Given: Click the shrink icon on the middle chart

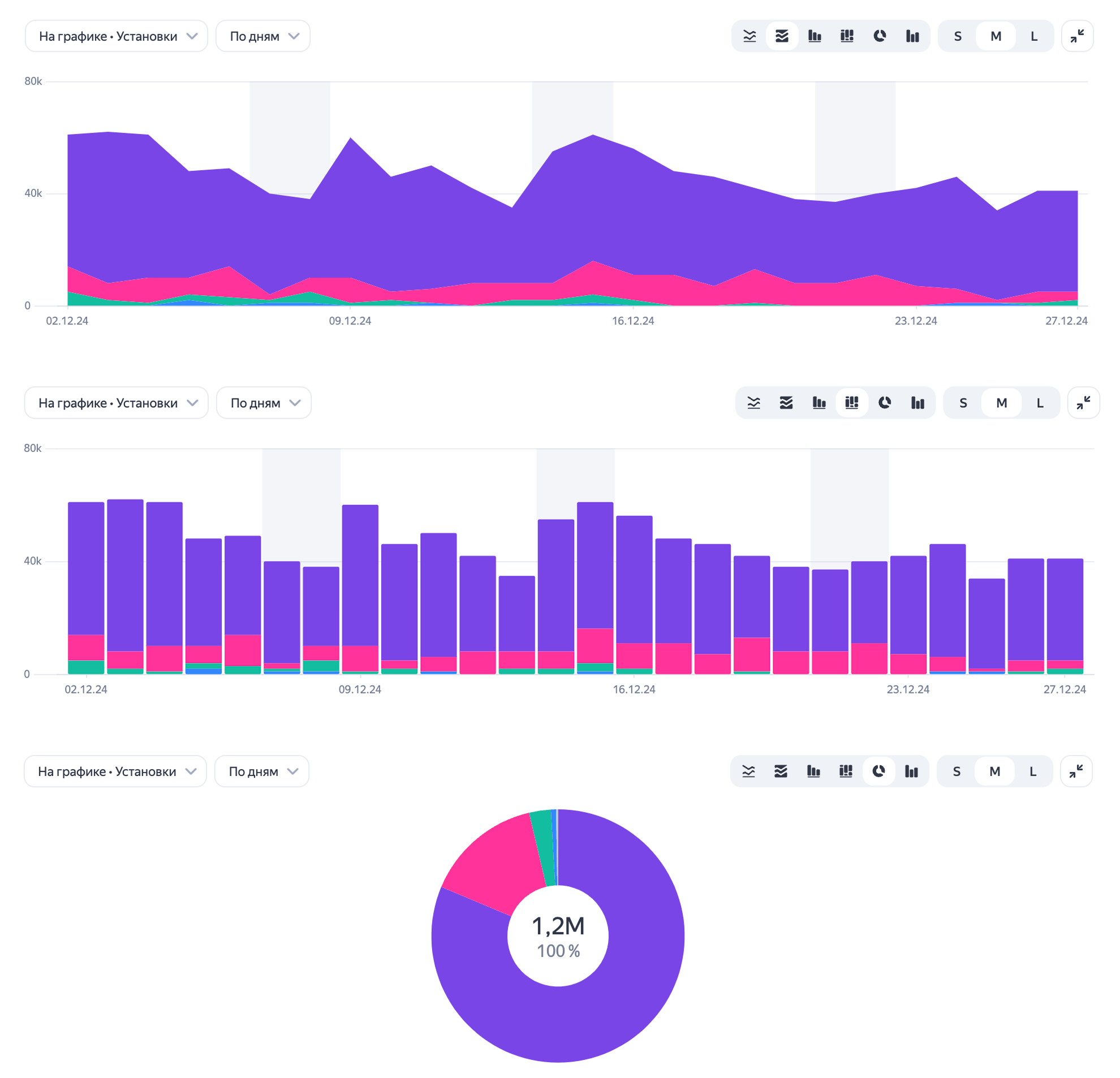Looking at the screenshot, I should pos(1083,403).
